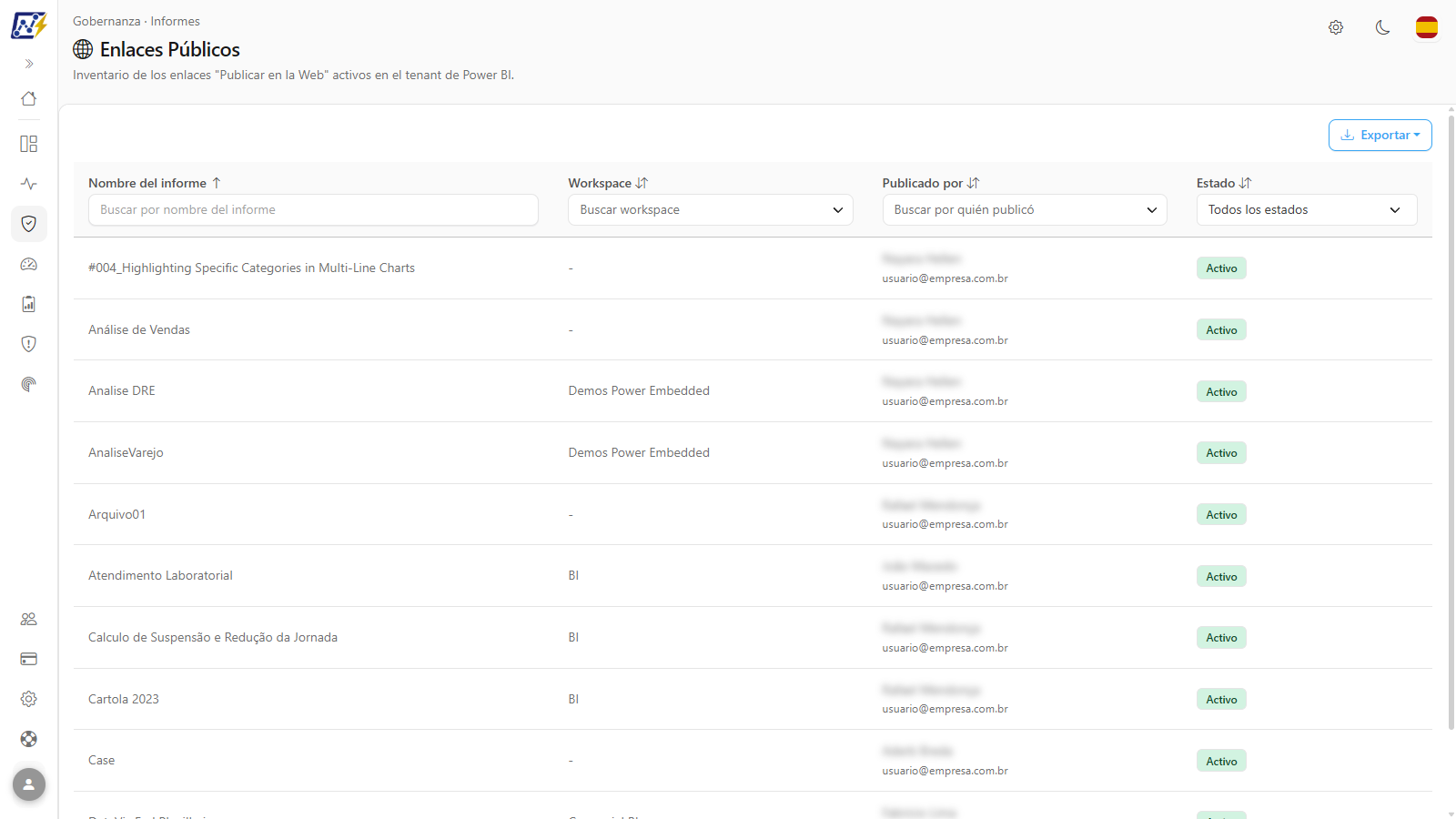Open the Buscar workspace dropdown
Viewport: 1456px width, 819px height.
click(711, 209)
